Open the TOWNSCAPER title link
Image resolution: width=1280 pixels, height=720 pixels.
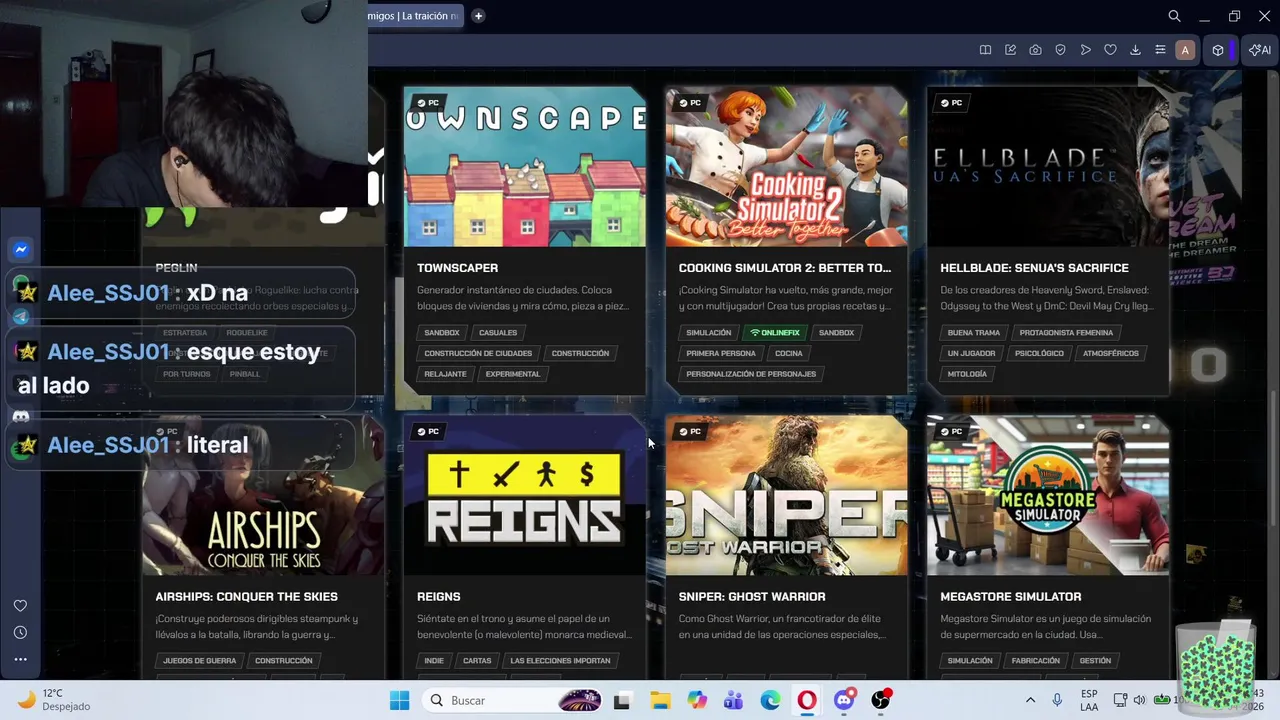[457, 268]
